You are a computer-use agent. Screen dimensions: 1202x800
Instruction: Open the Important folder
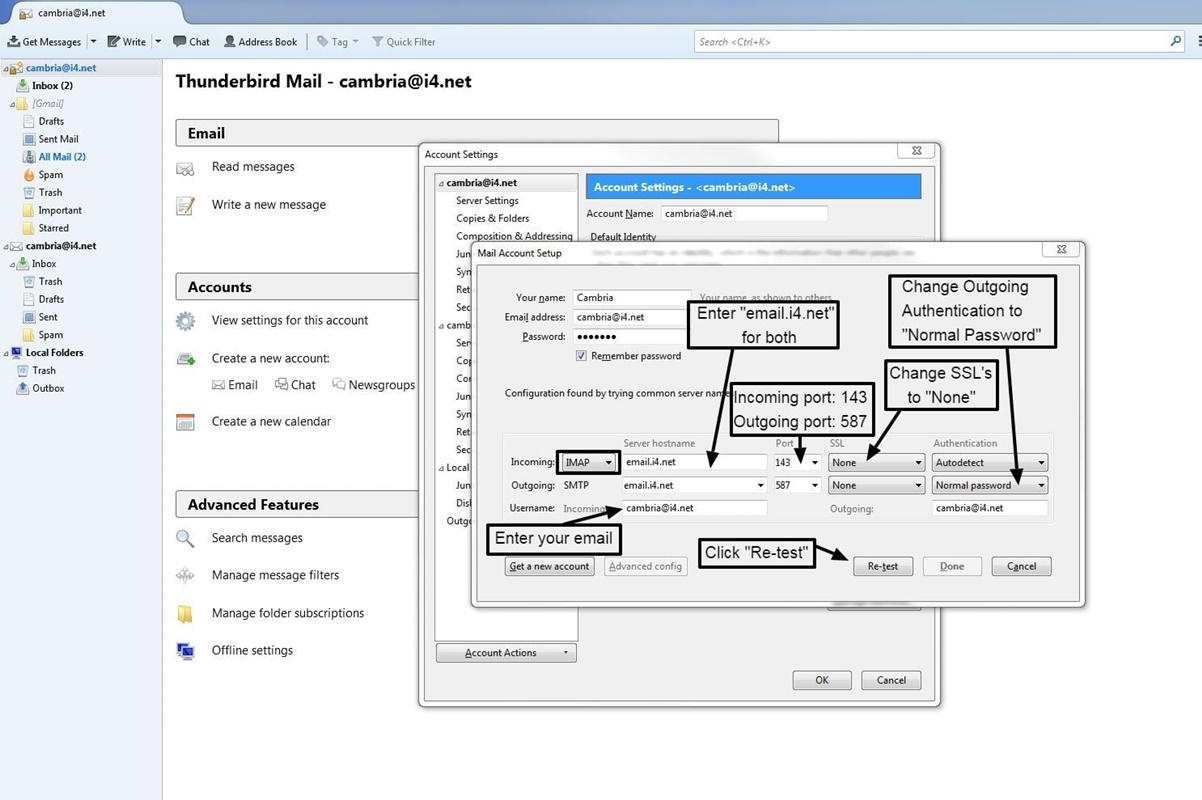point(60,210)
